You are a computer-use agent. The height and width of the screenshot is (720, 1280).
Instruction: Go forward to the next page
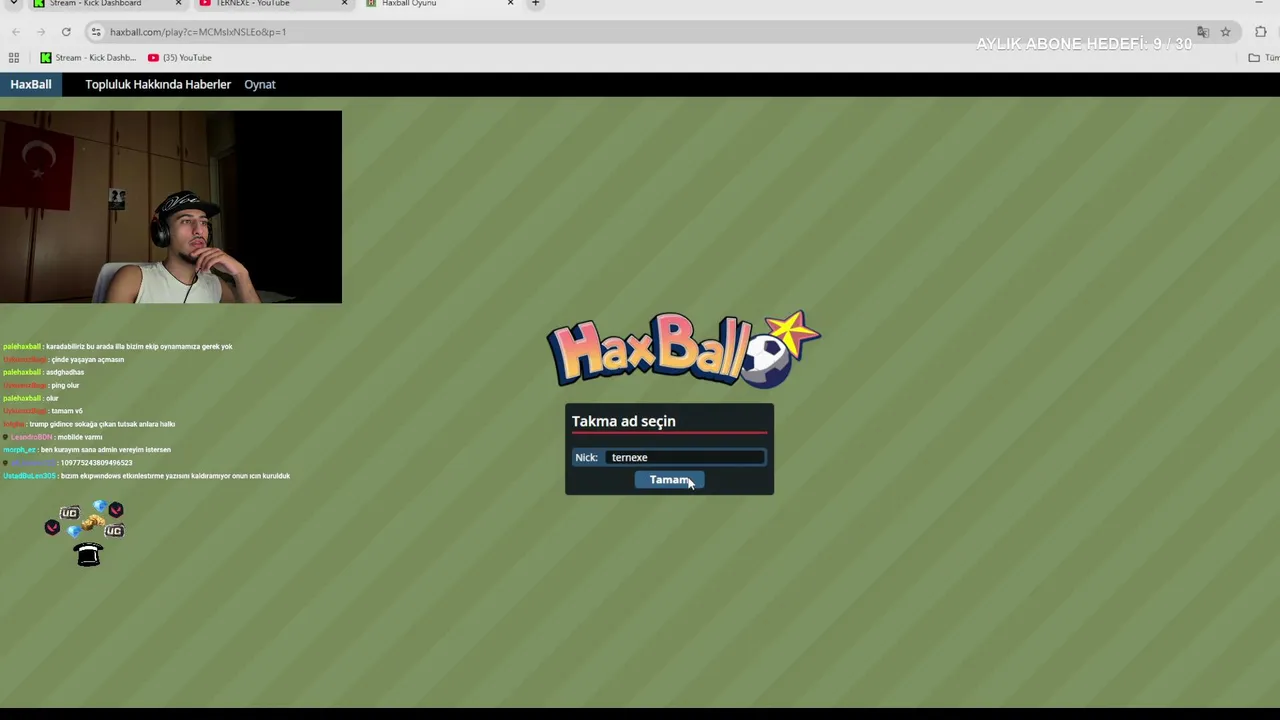click(x=41, y=32)
